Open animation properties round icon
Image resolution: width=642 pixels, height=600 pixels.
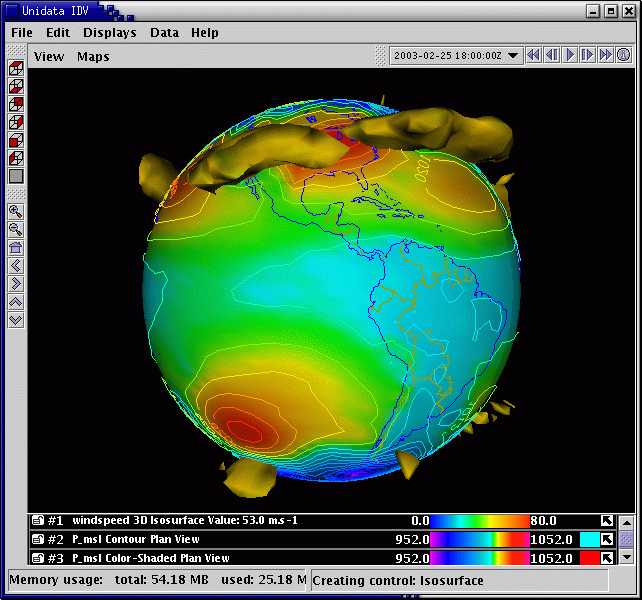[623, 55]
